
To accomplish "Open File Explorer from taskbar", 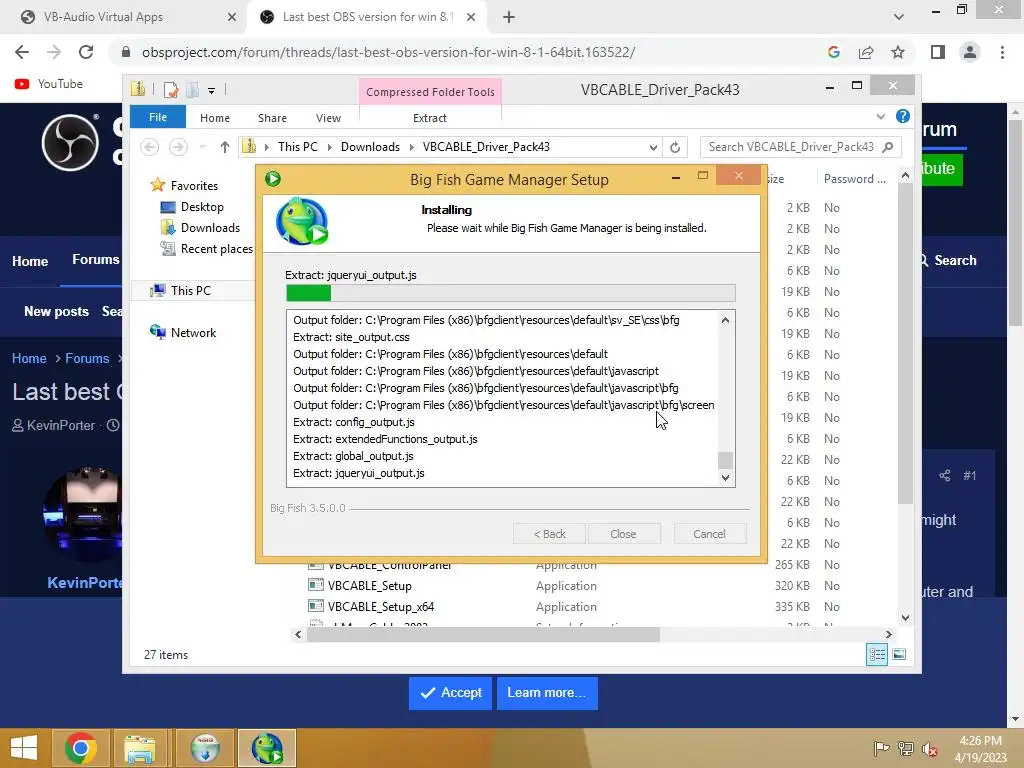I will coord(140,748).
